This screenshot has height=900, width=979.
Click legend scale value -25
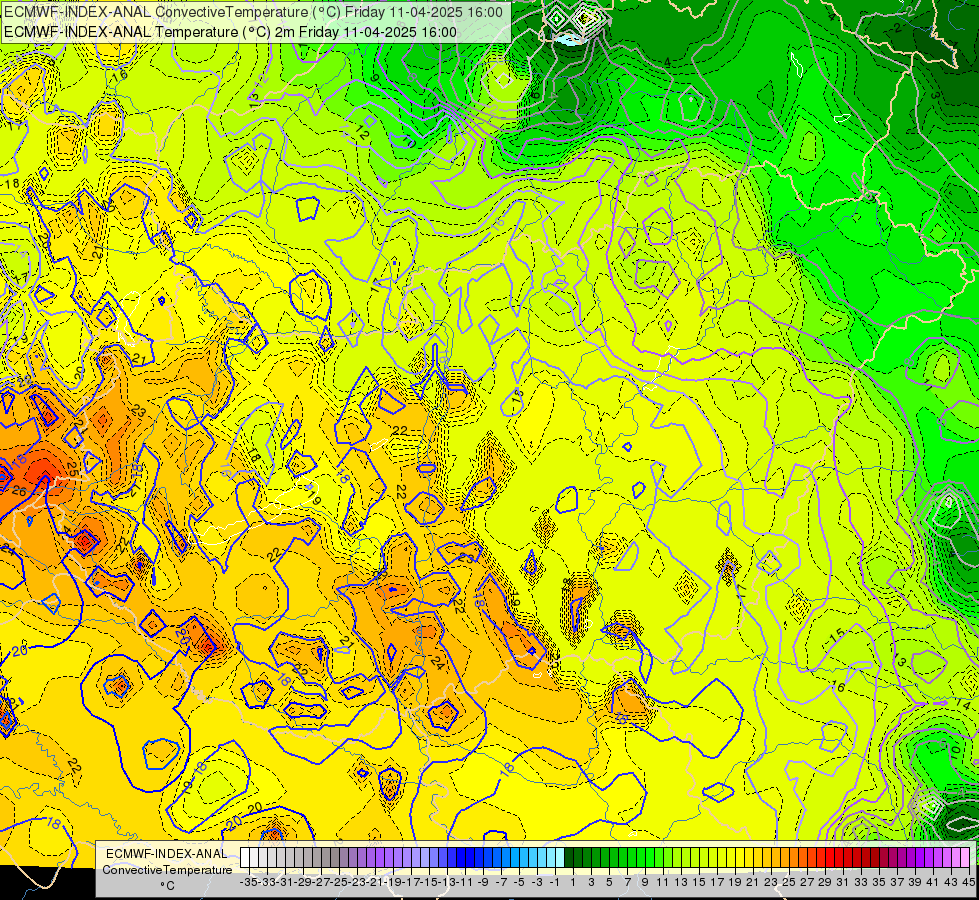[338, 882]
